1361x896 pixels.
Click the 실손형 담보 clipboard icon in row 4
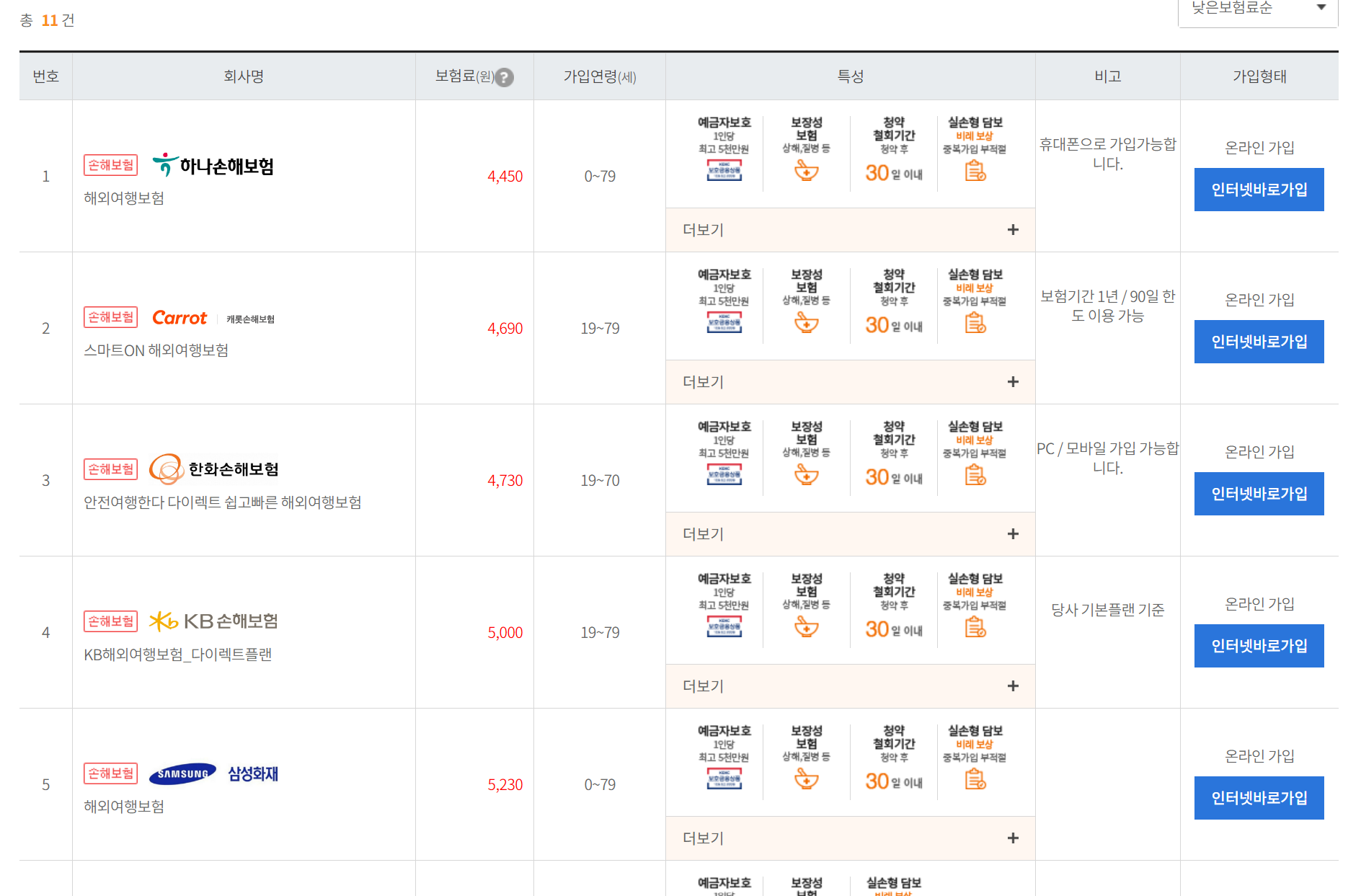pyautogui.click(x=975, y=627)
